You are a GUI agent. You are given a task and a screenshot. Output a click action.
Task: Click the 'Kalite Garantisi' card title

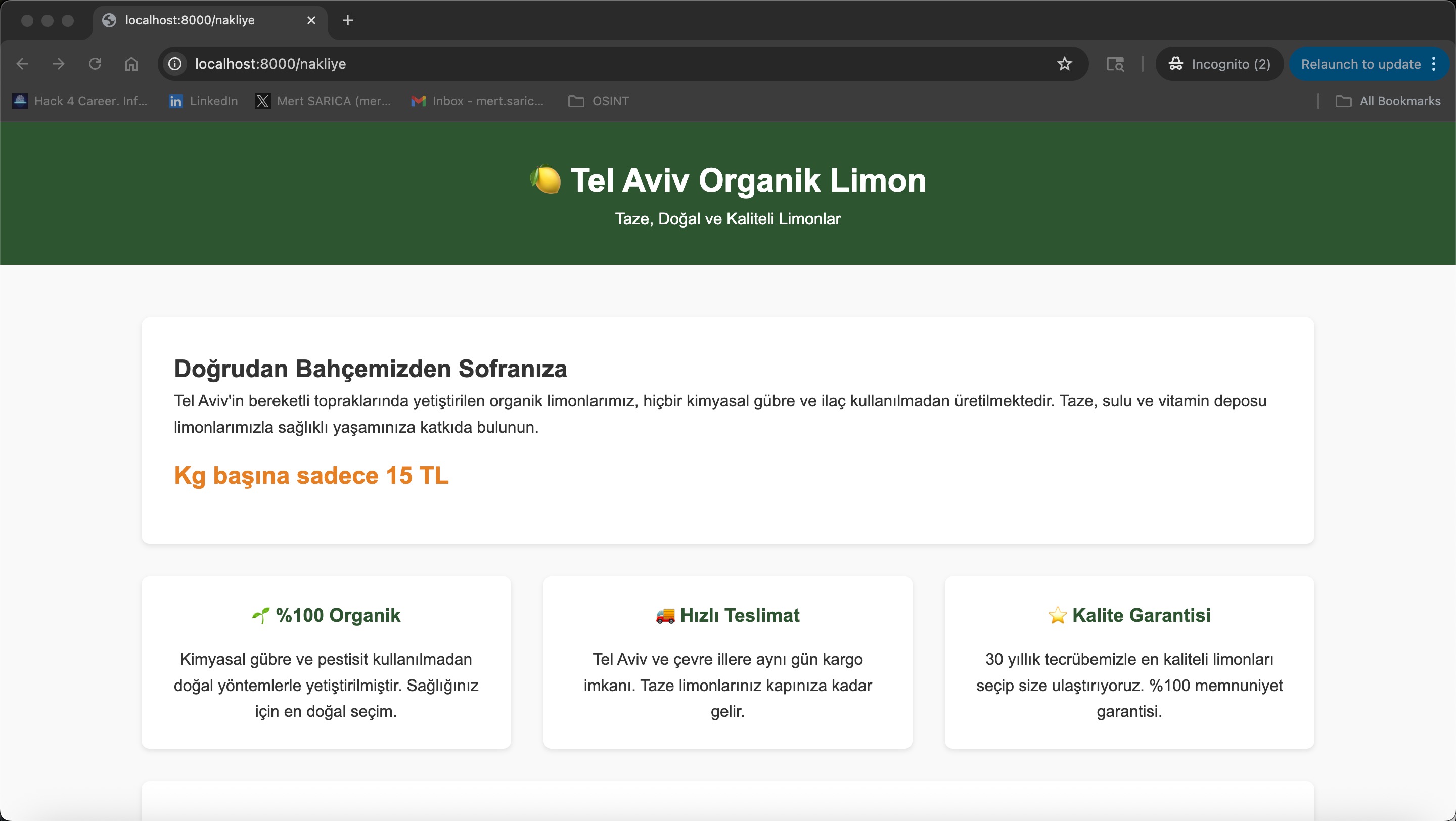[1141, 615]
